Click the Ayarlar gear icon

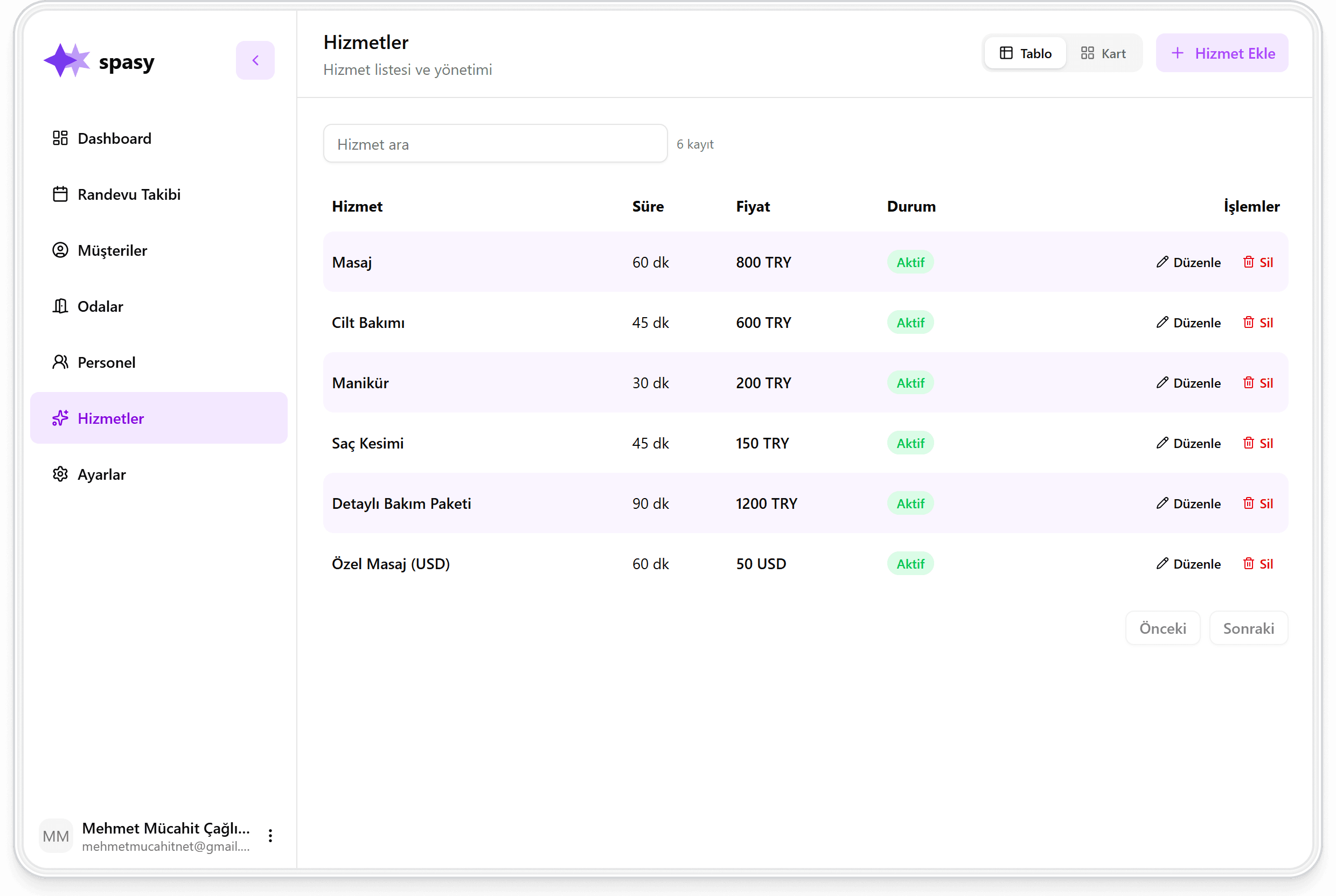tap(60, 474)
